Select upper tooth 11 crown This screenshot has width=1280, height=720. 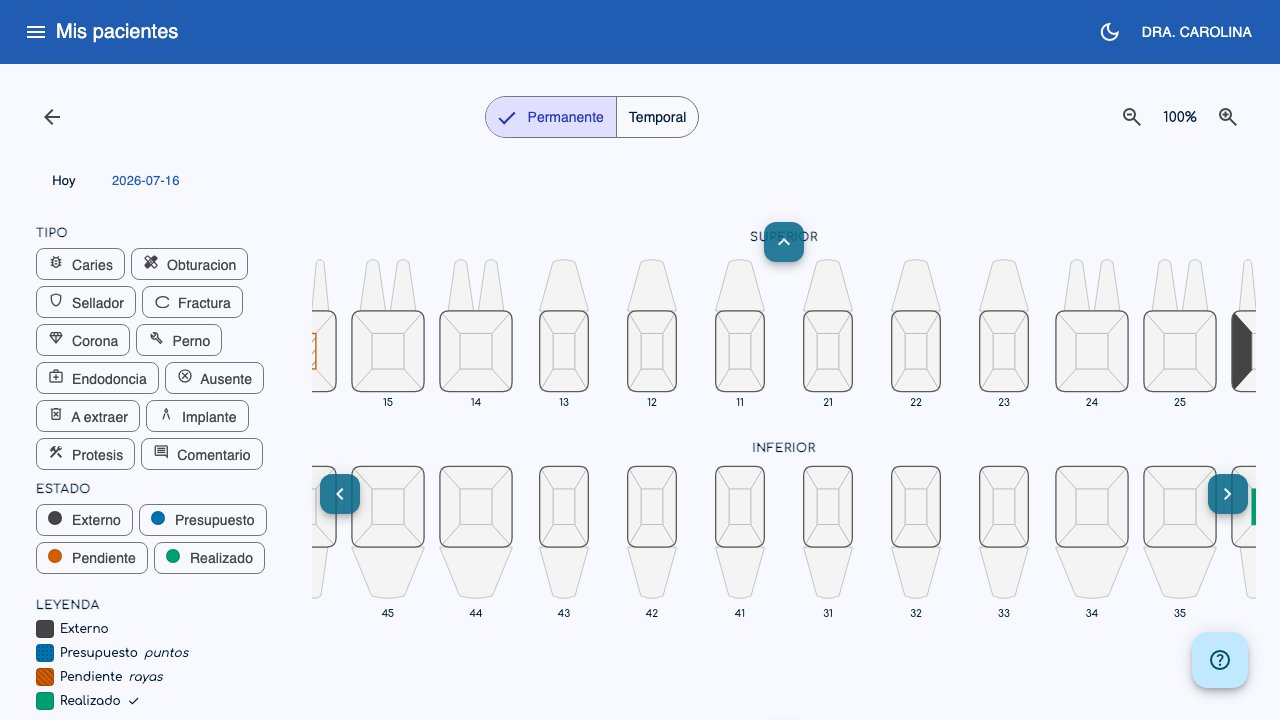(740, 351)
